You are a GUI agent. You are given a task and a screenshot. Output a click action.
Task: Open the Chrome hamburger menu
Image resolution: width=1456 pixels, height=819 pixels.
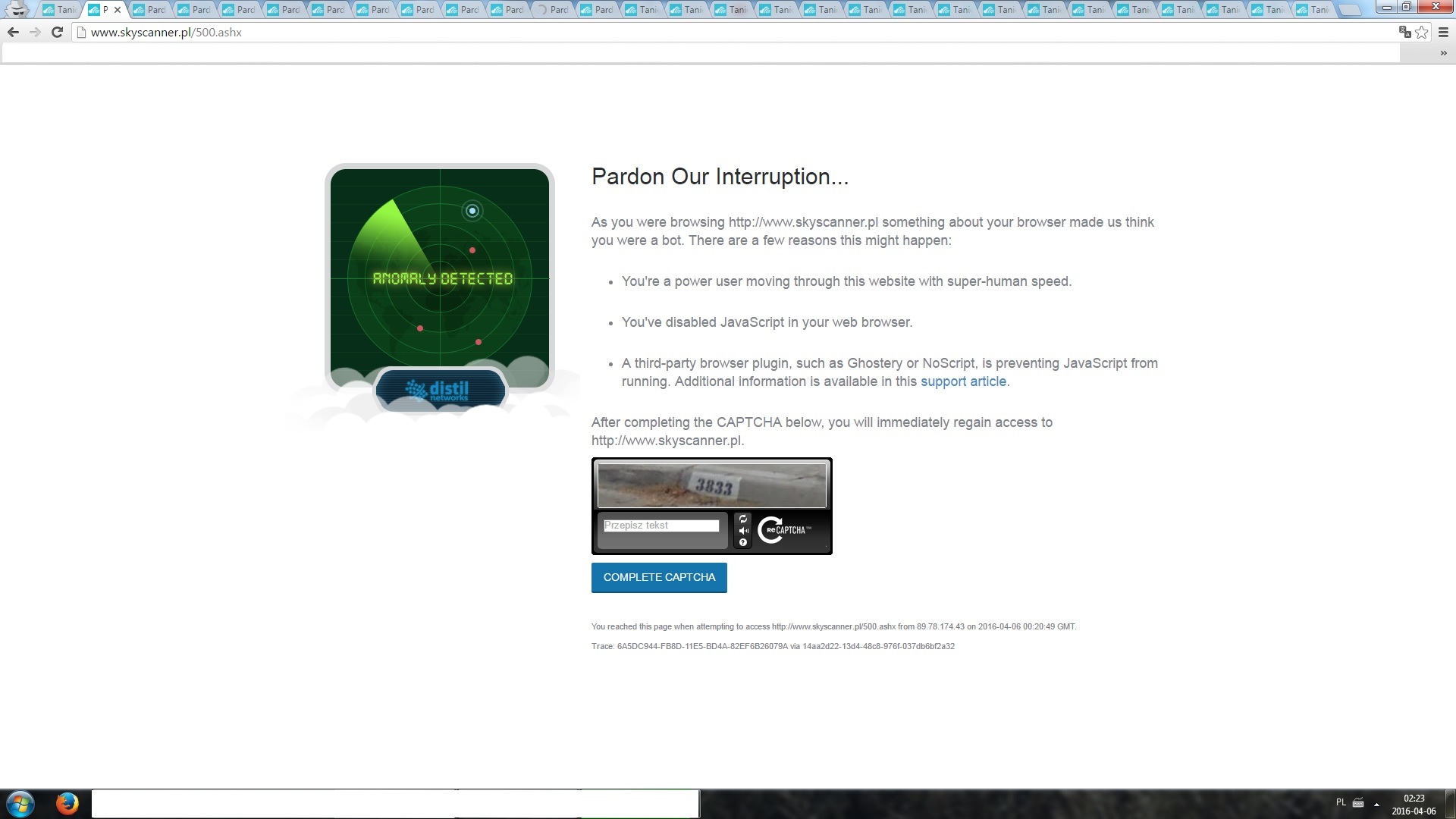(x=1443, y=32)
